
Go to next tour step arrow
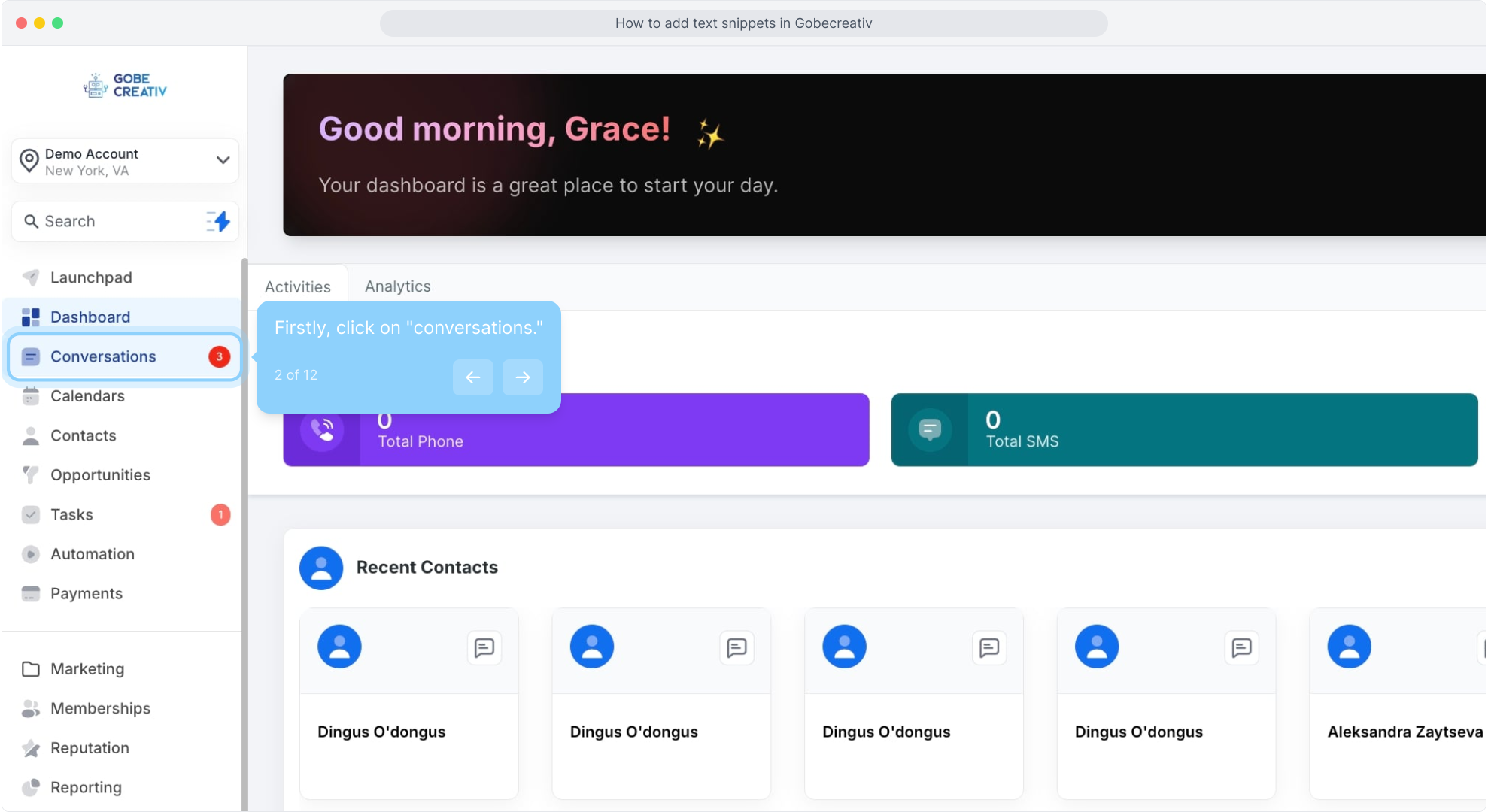coord(523,377)
